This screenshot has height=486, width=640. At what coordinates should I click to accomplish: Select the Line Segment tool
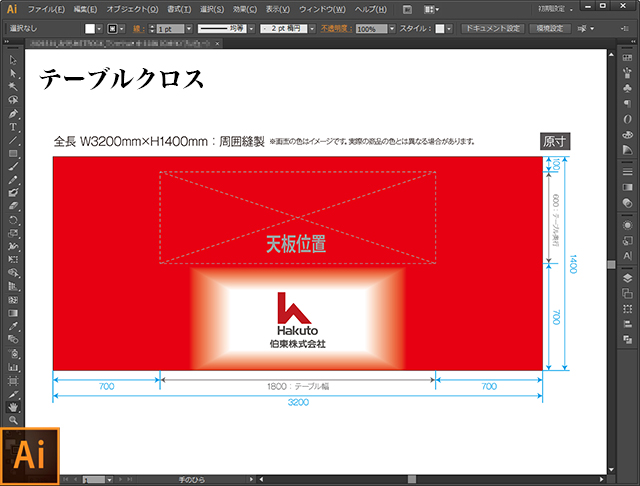[13, 140]
